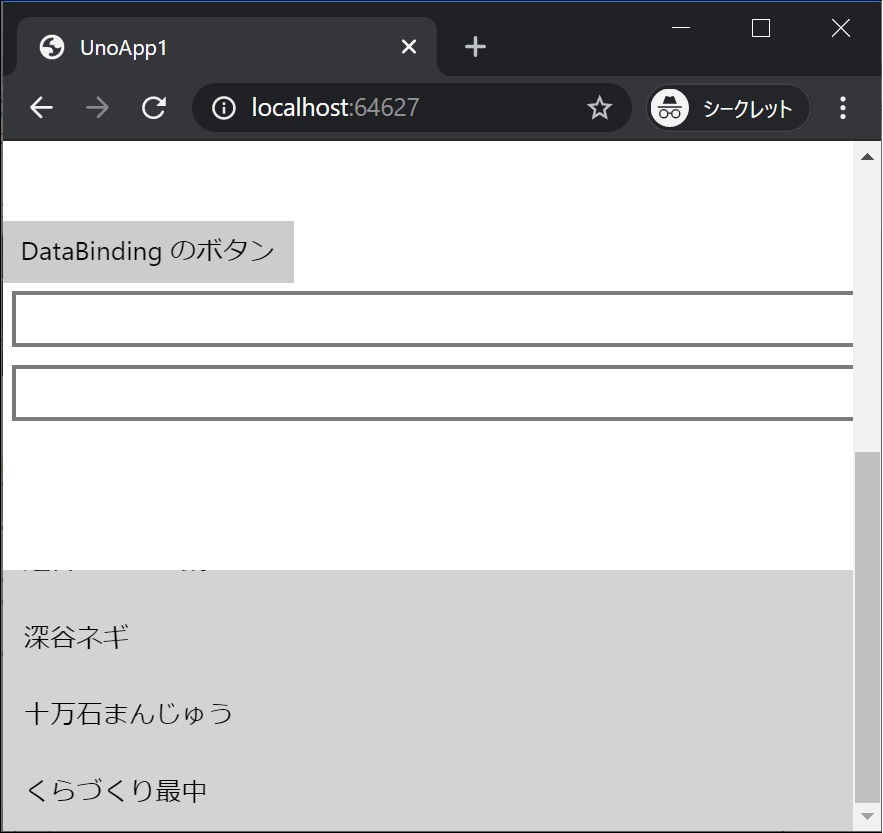Click the page scrollbar's down arrow

coord(868,816)
